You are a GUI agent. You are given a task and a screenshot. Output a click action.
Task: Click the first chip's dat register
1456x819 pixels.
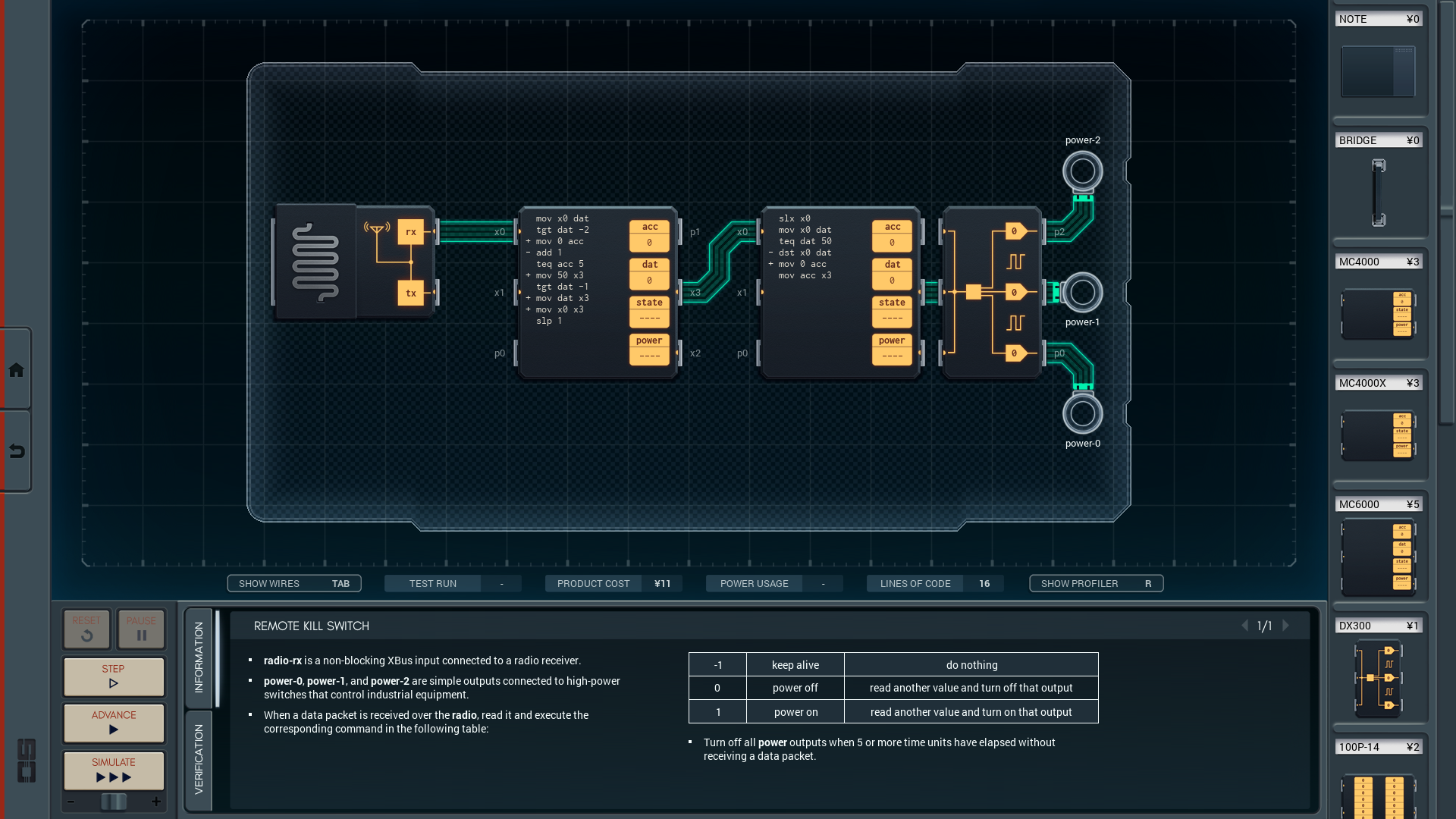[x=649, y=273]
